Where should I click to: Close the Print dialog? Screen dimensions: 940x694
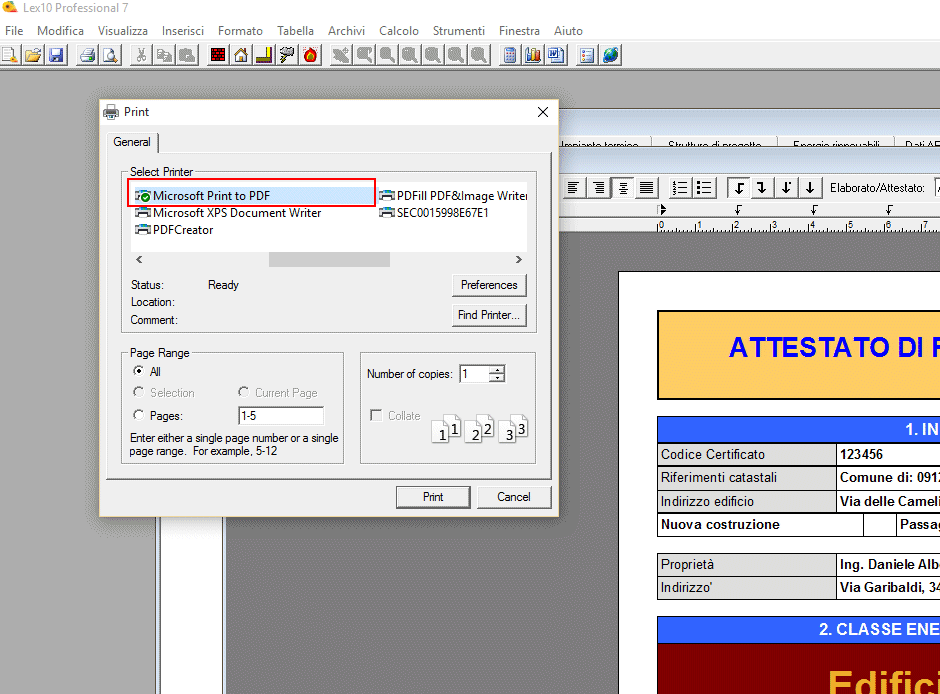click(x=543, y=112)
